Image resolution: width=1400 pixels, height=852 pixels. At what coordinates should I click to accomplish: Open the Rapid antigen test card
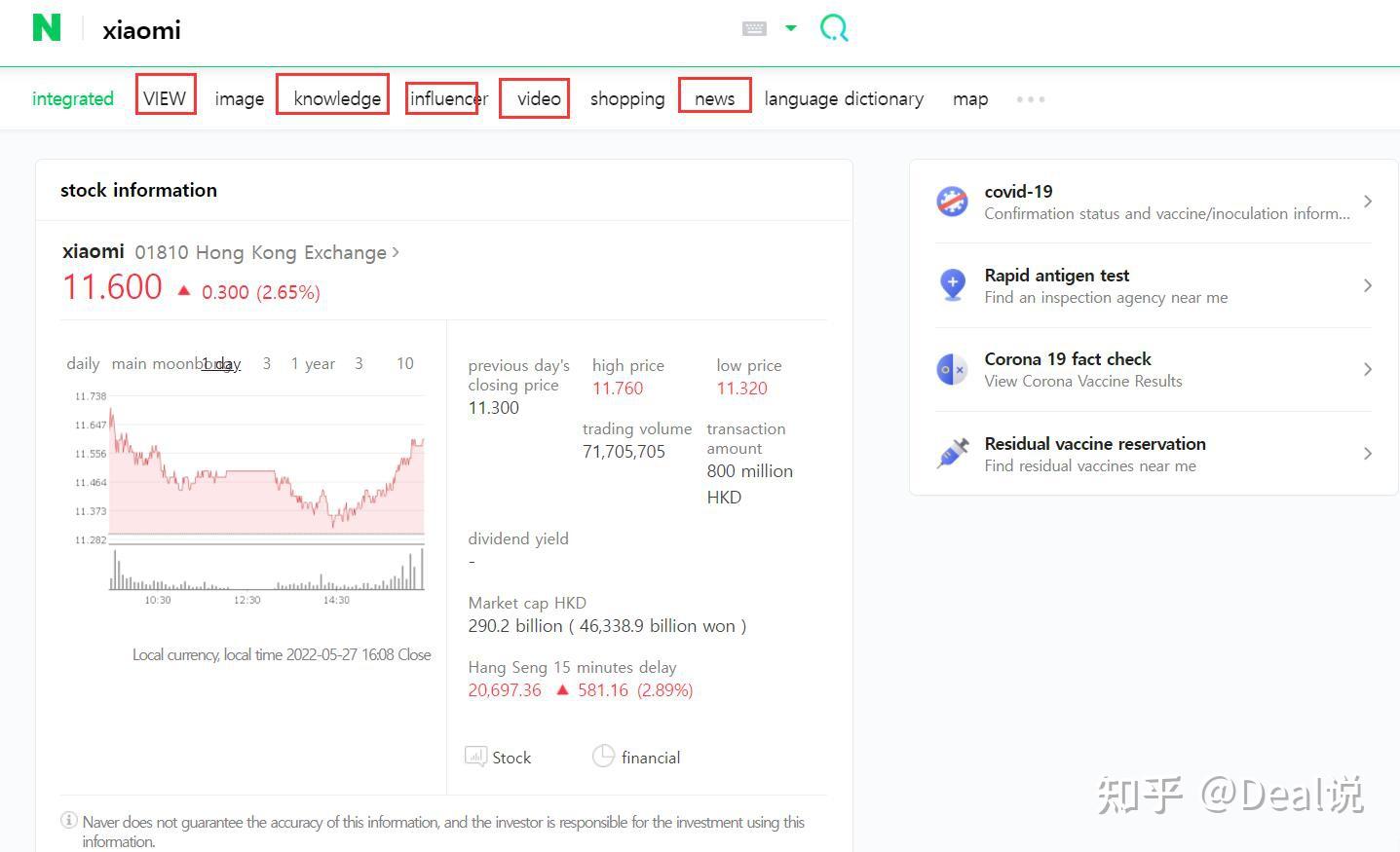pyautogui.click(x=1154, y=285)
